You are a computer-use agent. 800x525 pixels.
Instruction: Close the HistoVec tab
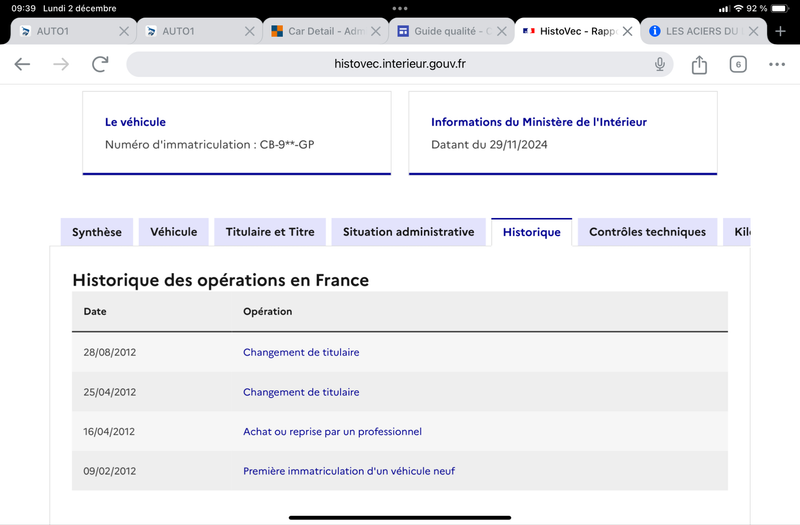coord(628,31)
